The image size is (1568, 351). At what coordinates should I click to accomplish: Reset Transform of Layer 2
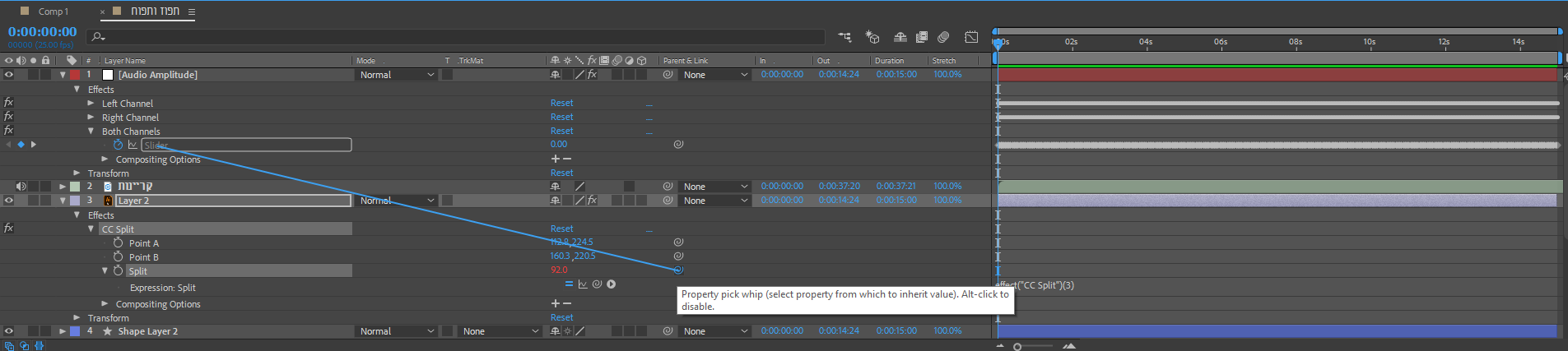point(562,317)
